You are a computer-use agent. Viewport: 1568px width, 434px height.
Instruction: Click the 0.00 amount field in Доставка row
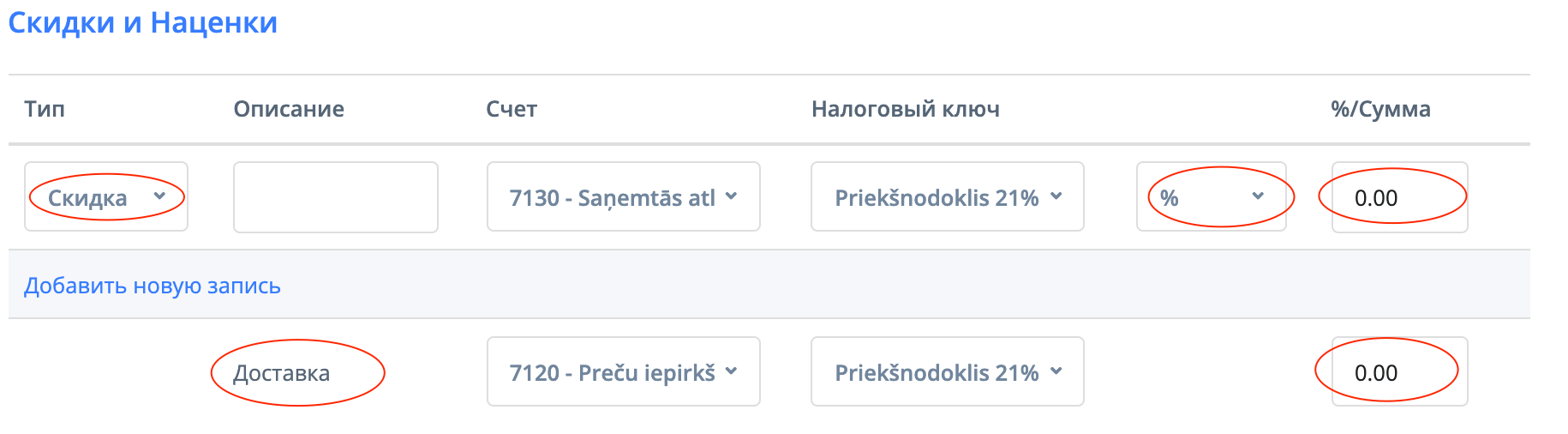click(x=1398, y=372)
